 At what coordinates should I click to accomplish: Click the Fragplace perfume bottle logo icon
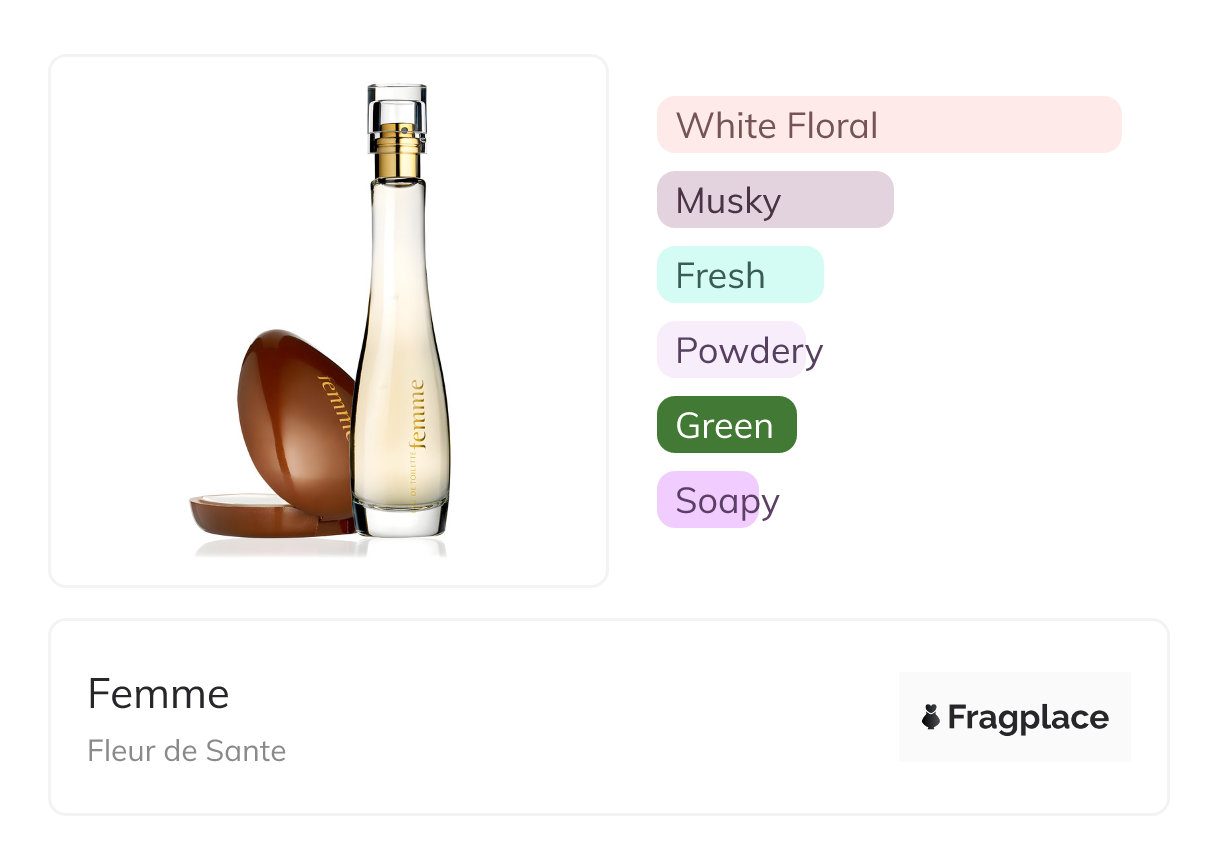tap(931, 717)
